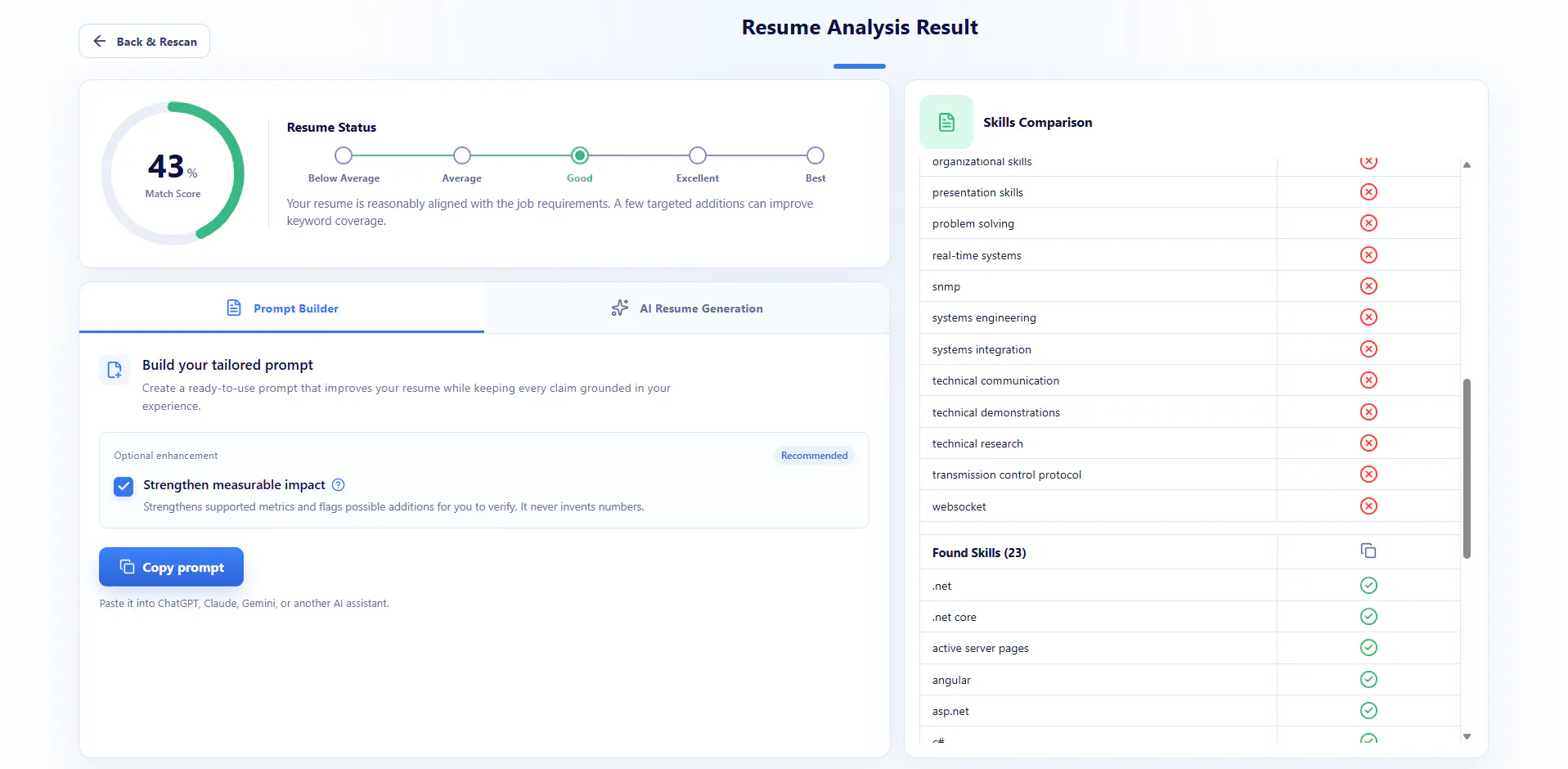Click the Recommended badge
This screenshot has width=1568, height=769.
[x=814, y=456]
